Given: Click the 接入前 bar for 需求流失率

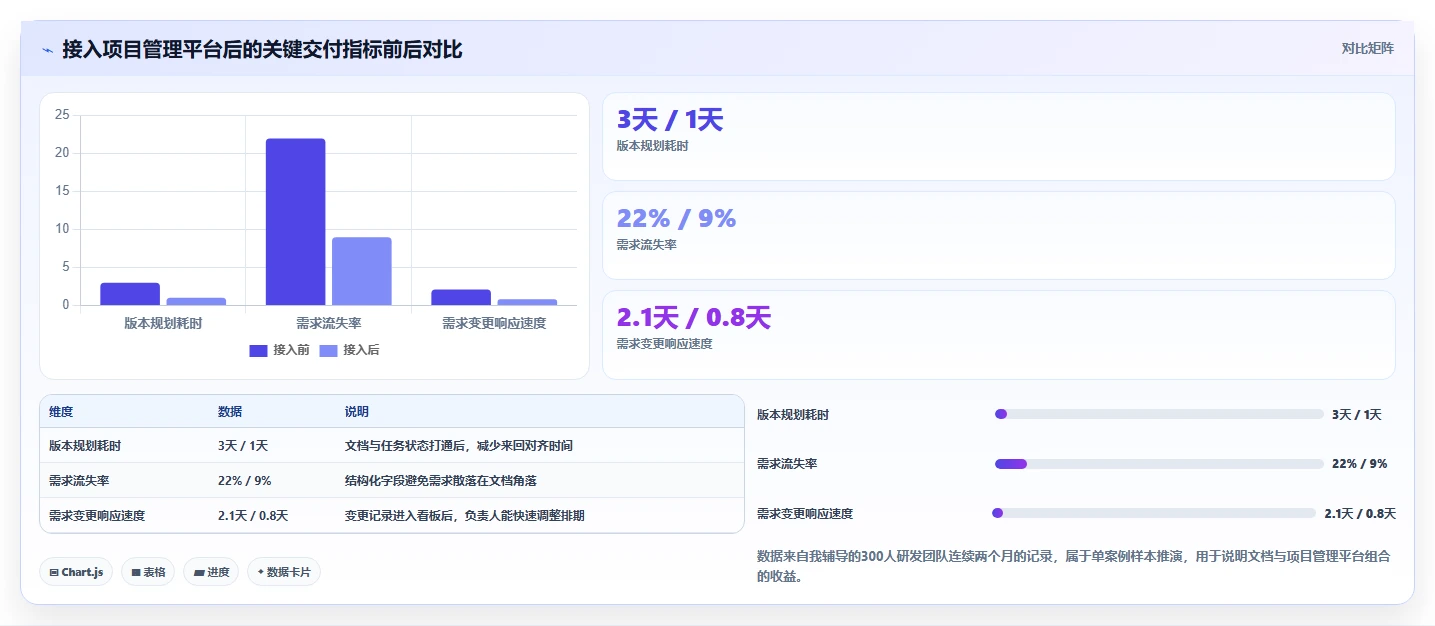Looking at the screenshot, I should click(295, 222).
